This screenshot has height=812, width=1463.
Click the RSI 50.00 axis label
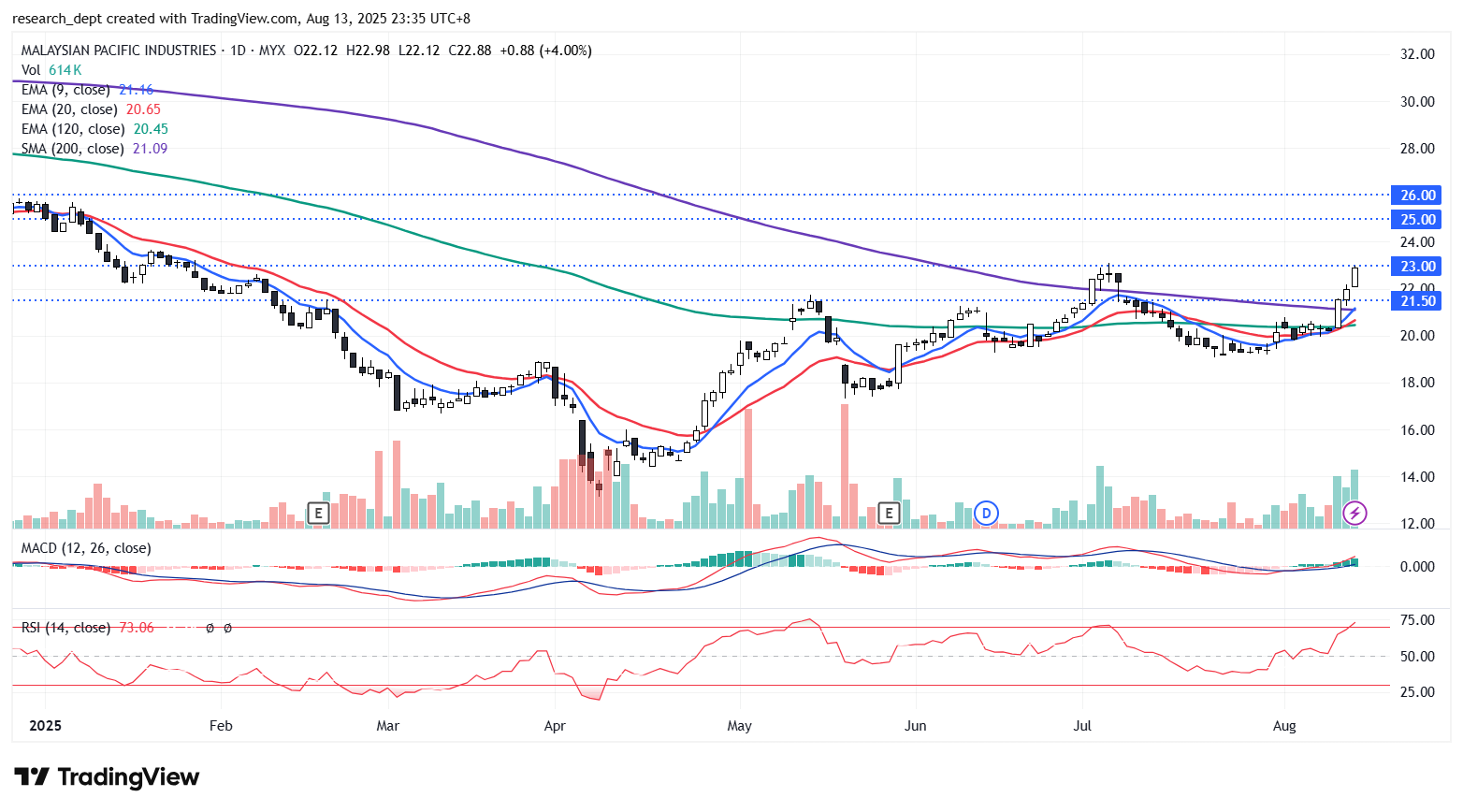point(1417,657)
